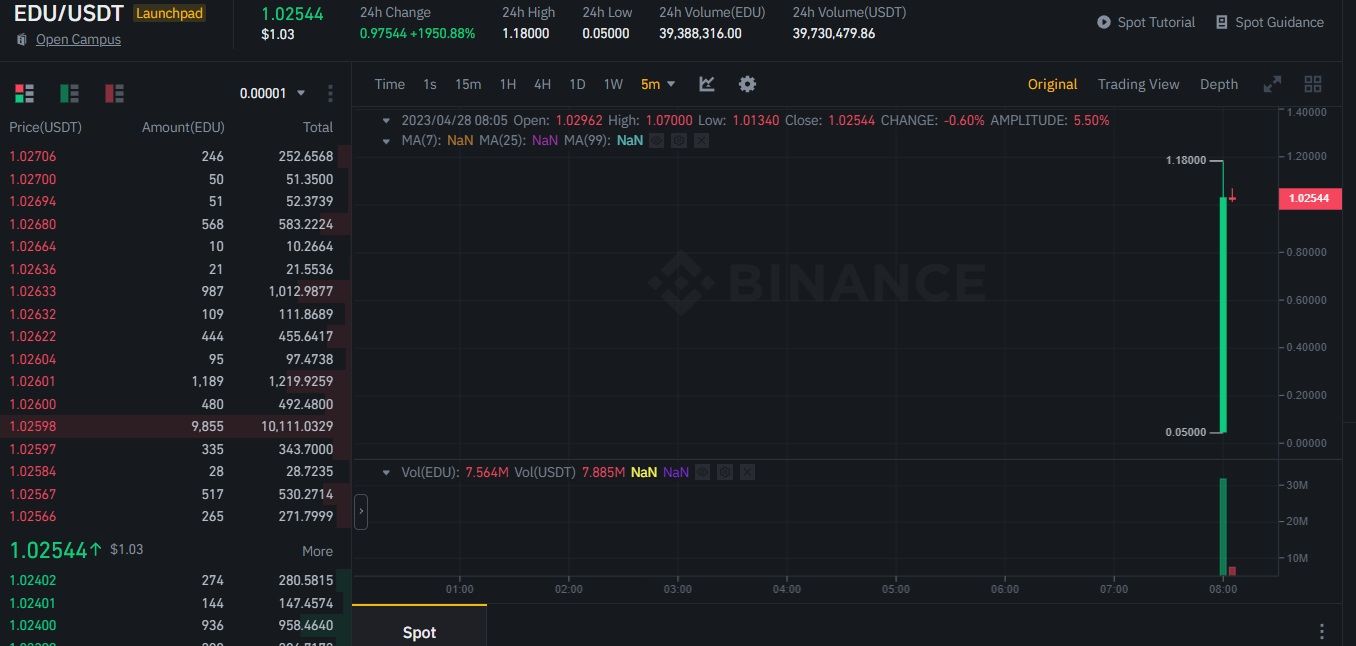
Task: Open the 5m interval dropdown
Action: point(658,84)
